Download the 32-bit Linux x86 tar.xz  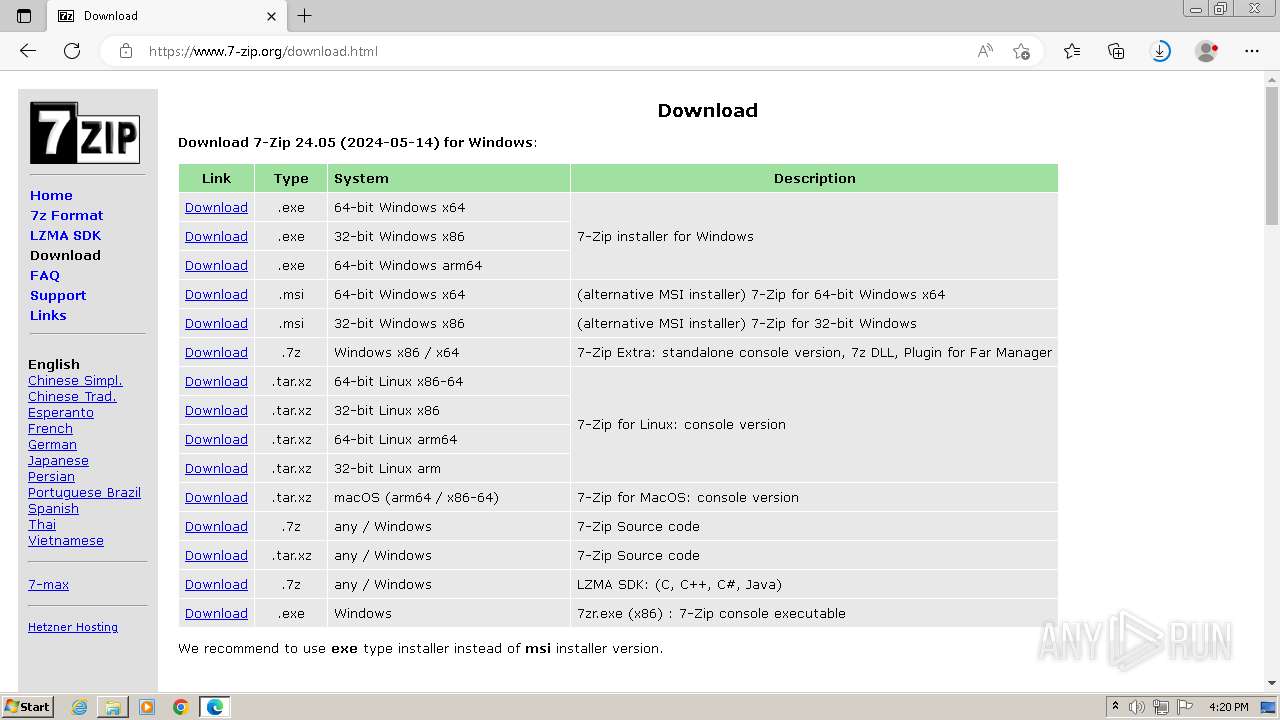pos(216,410)
